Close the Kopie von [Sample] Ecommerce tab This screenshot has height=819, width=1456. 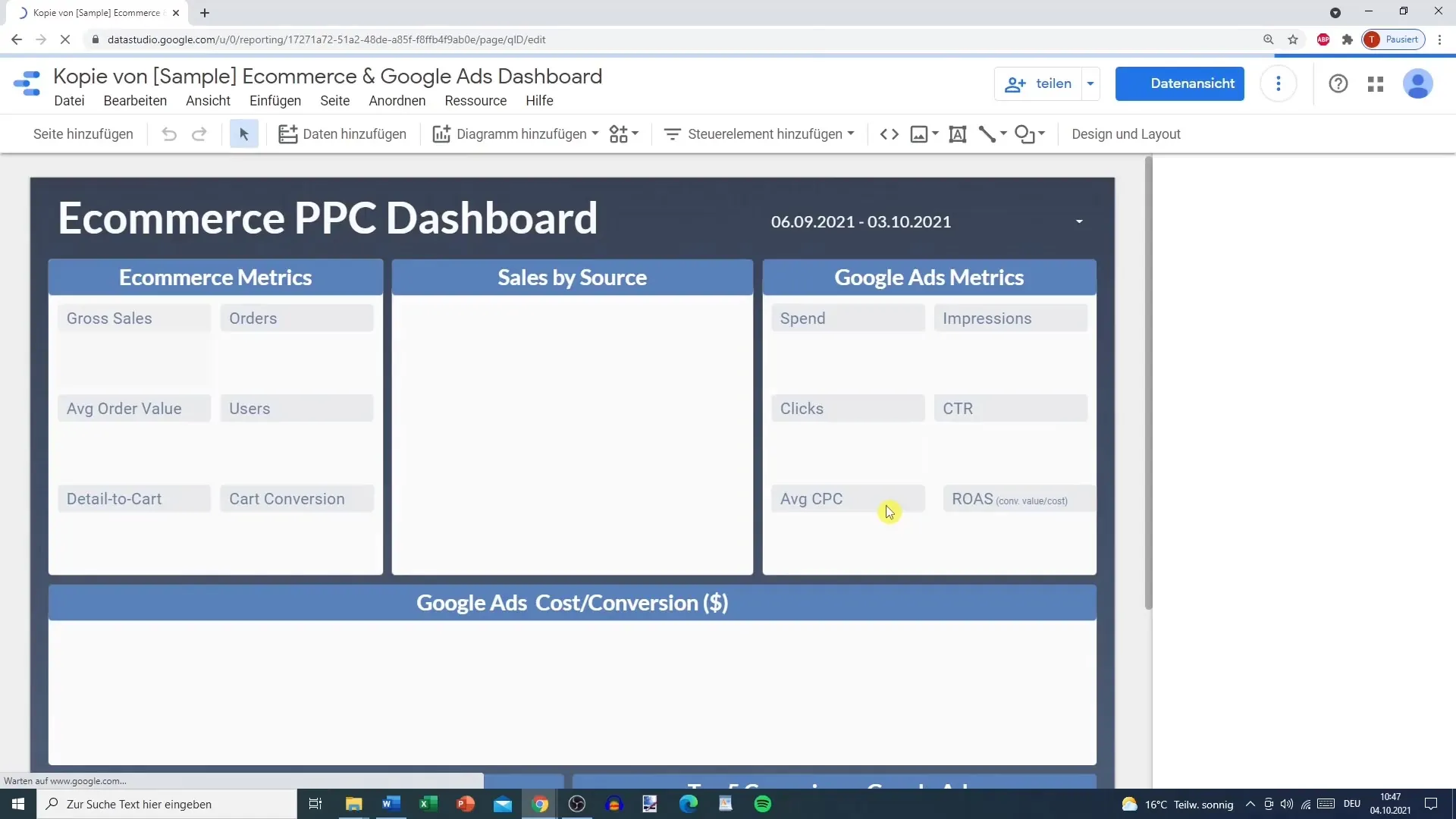176,13
